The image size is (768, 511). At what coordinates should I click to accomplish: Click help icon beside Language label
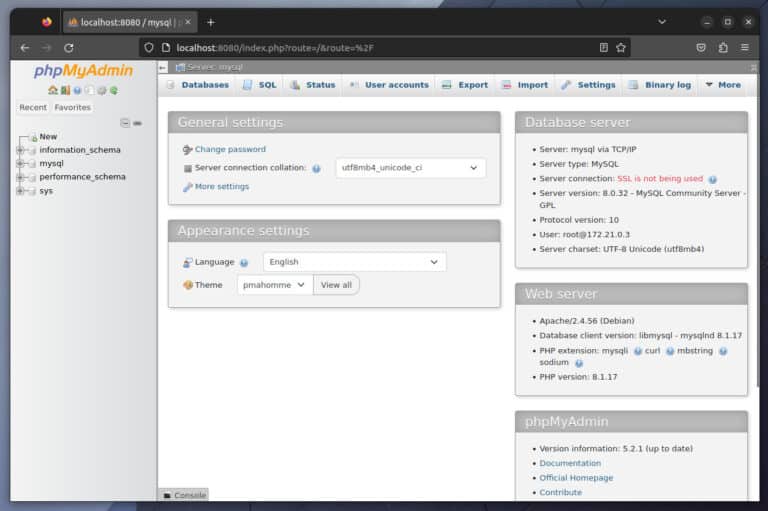[244, 263]
